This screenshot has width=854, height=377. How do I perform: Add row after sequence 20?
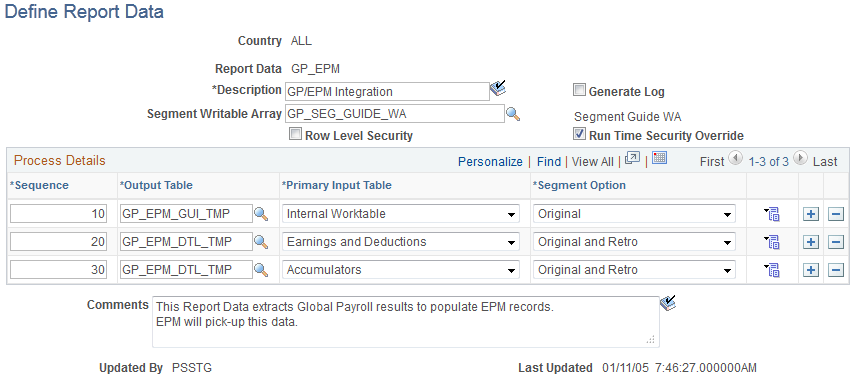pos(812,241)
